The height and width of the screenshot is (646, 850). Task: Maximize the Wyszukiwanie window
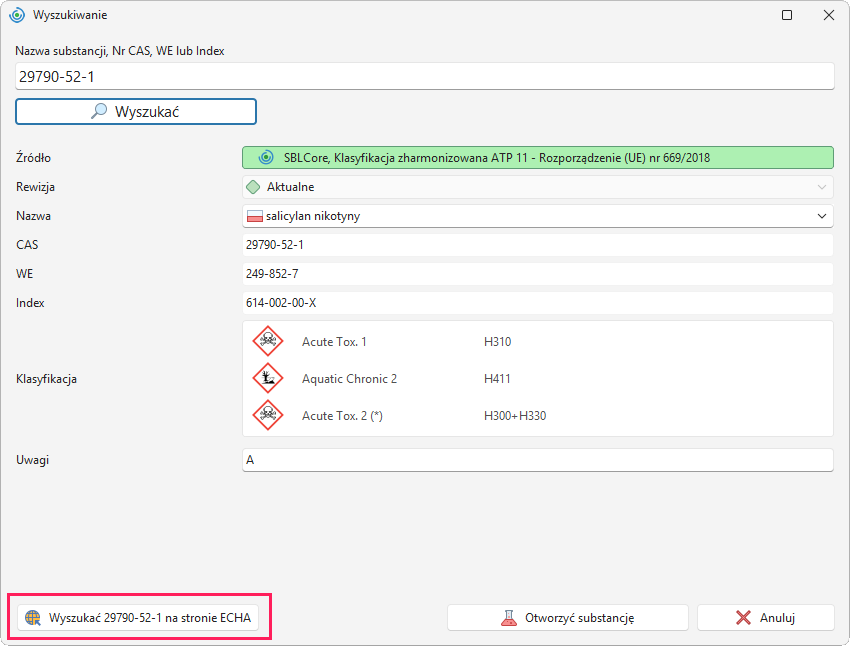pyautogui.click(x=787, y=15)
